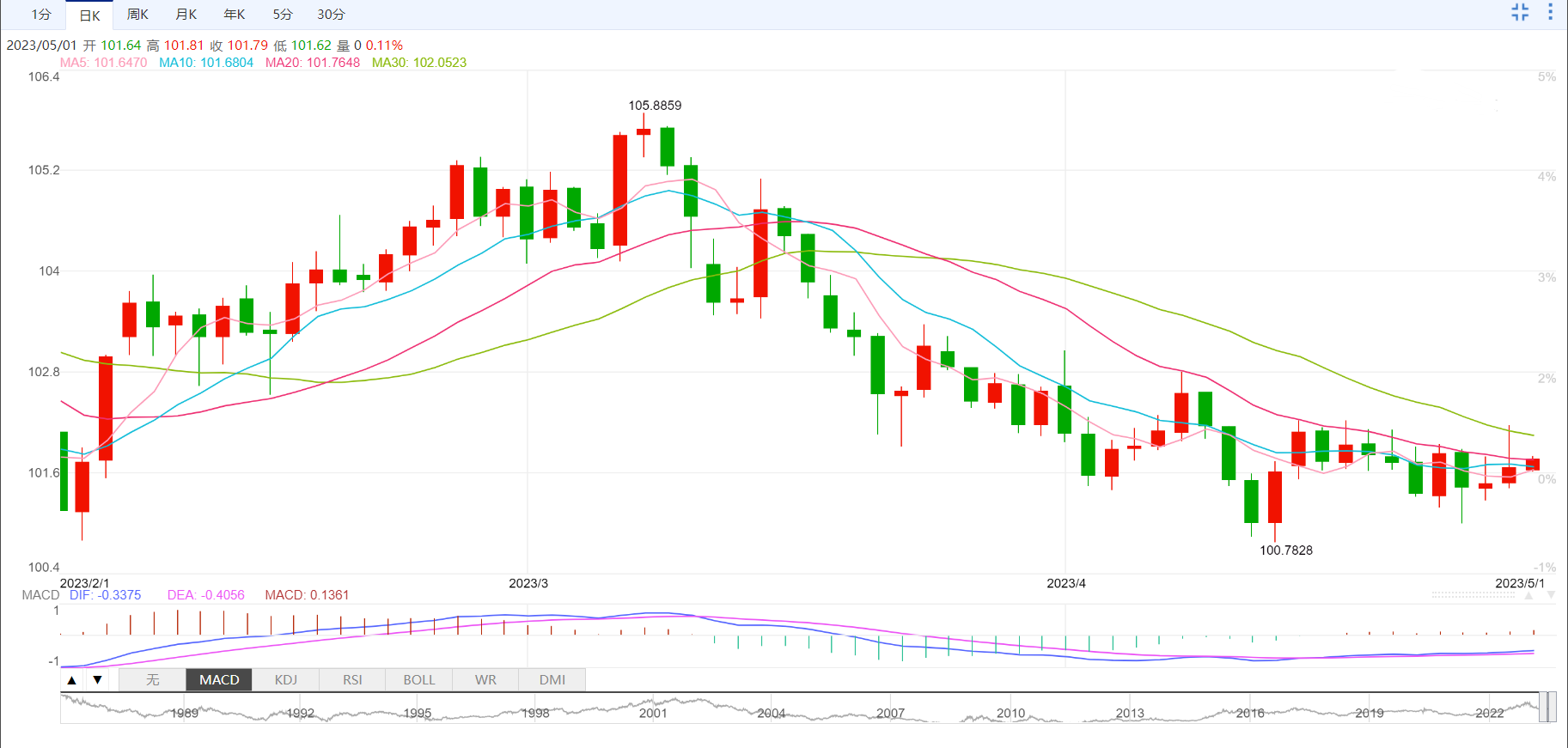
Task: Click the DEA: -0.4056 value label
Action: pyautogui.click(x=205, y=595)
